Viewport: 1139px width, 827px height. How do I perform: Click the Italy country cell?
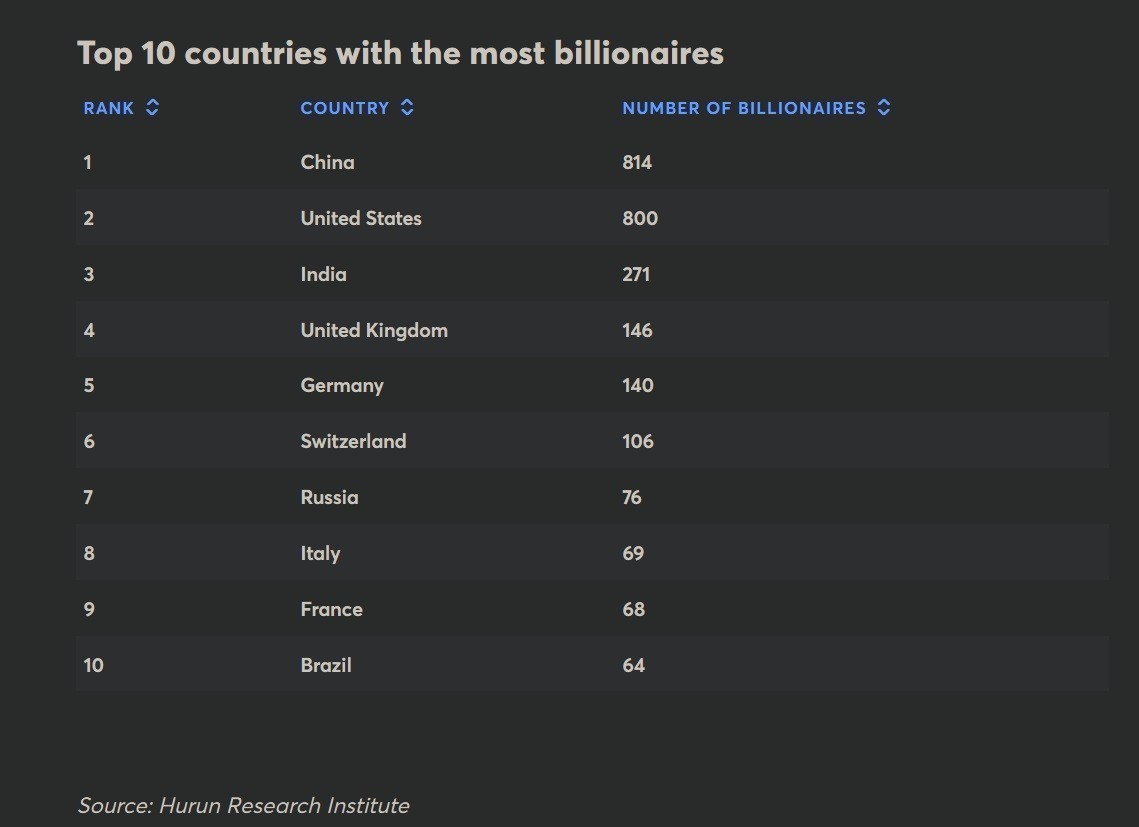coord(320,553)
